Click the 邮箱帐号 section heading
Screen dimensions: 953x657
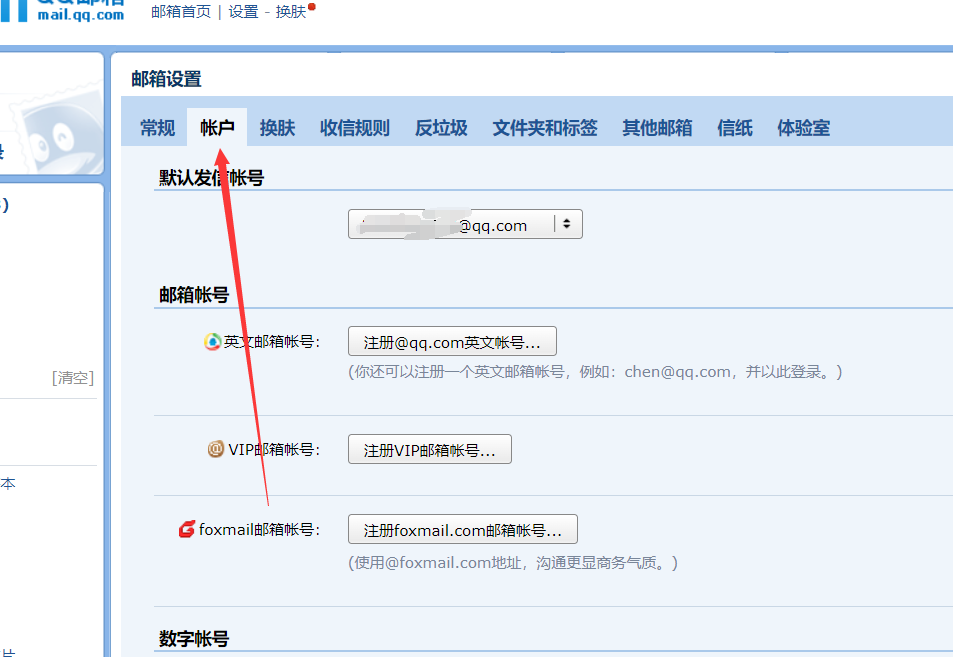point(194,295)
